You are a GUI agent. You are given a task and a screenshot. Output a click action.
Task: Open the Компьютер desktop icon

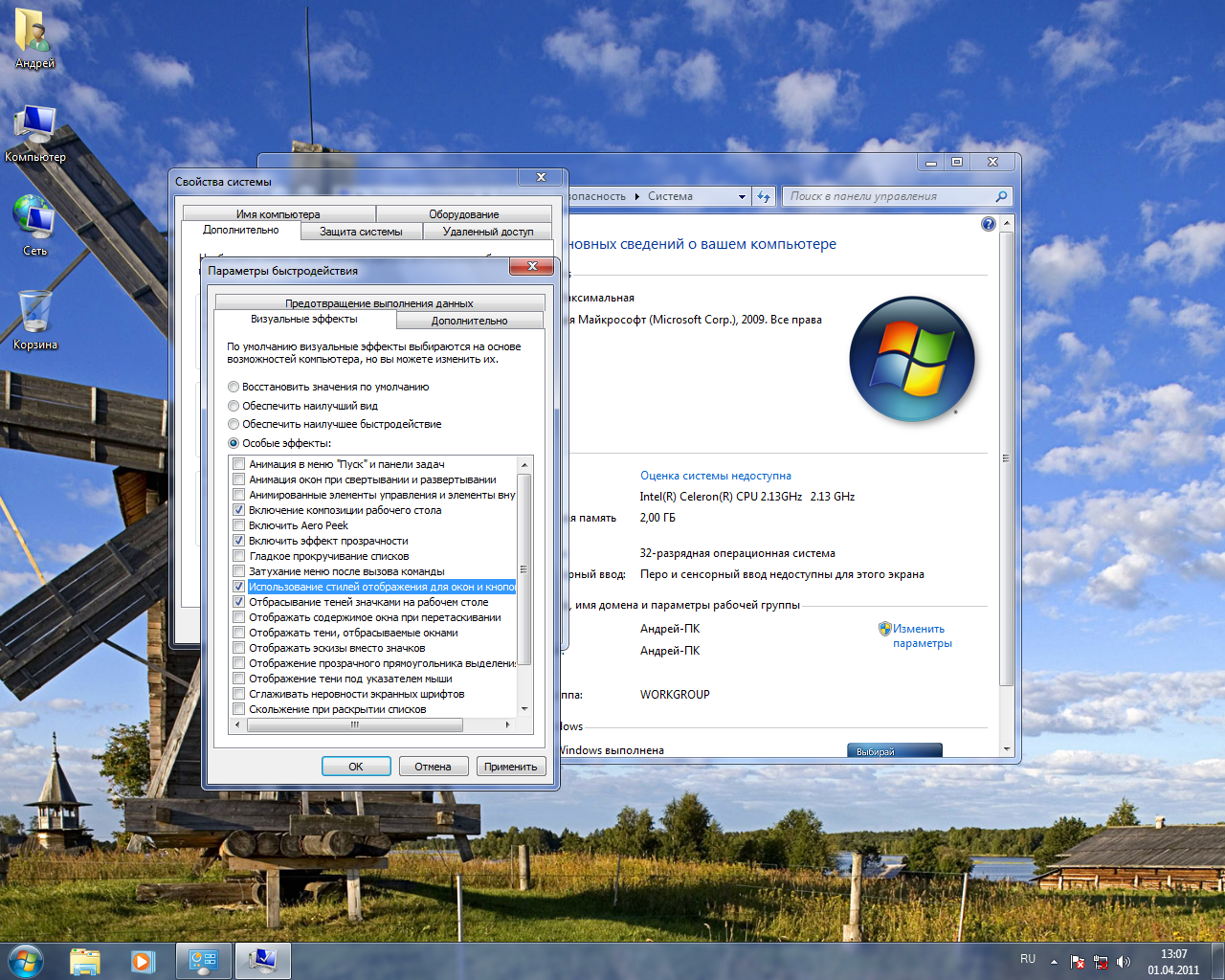tap(35, 134)
